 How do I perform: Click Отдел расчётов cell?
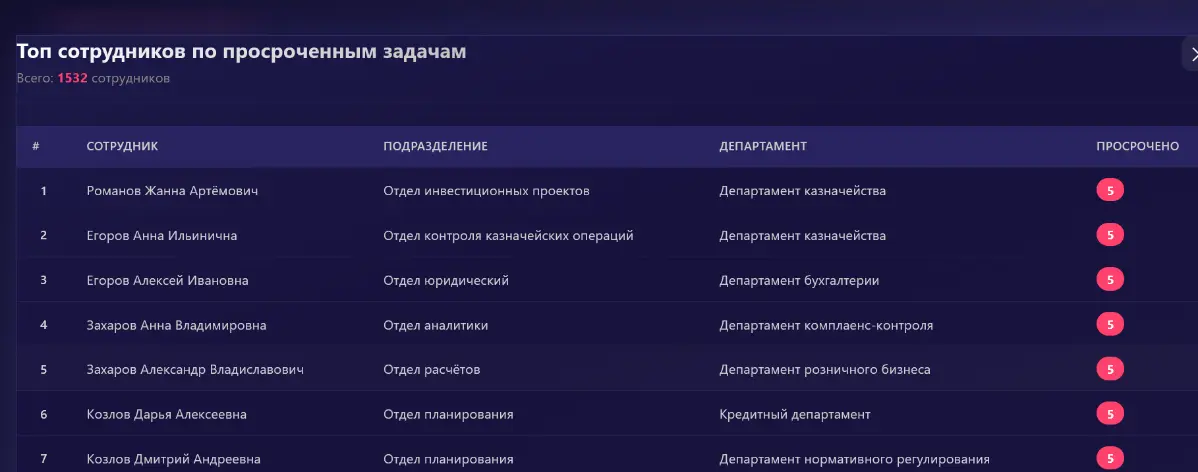(432, 370)
